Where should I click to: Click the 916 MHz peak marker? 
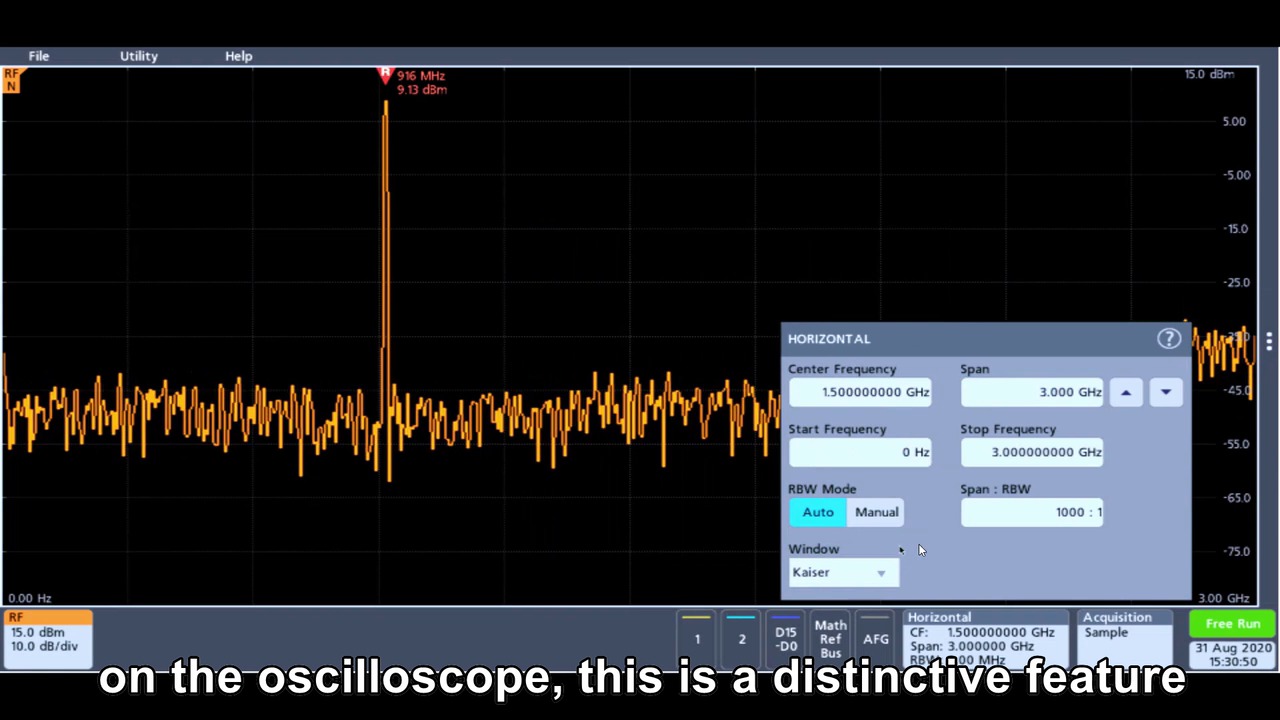click(385, 75)
